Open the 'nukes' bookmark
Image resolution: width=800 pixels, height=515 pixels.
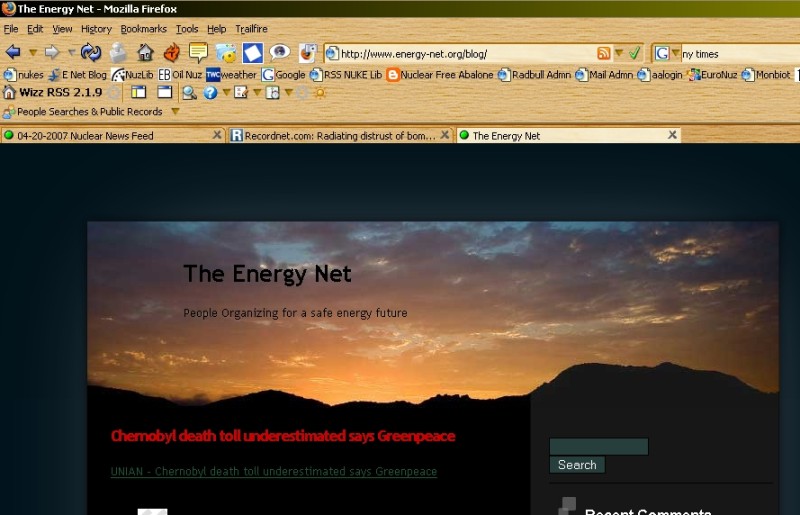click(23, 75)
